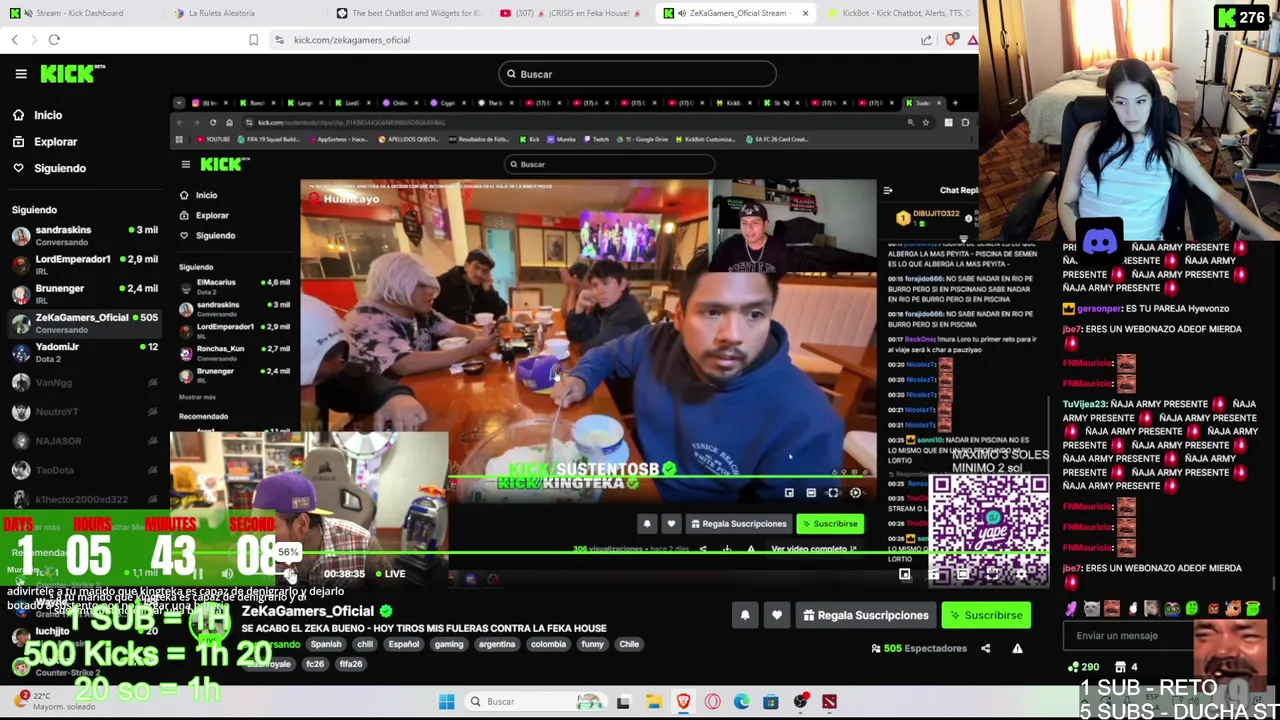Open the Dota 2 taskbar icon

[829, 701]
